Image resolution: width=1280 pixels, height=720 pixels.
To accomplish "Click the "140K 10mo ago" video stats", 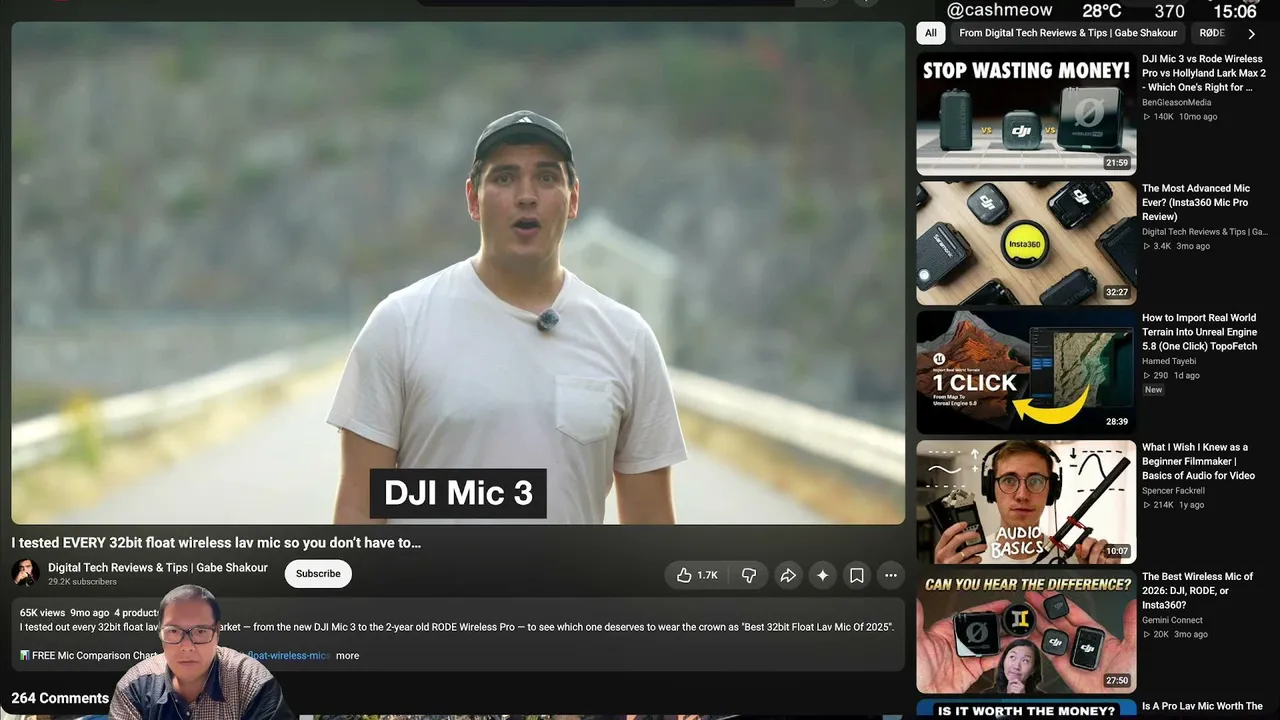I will [1180, 117].
